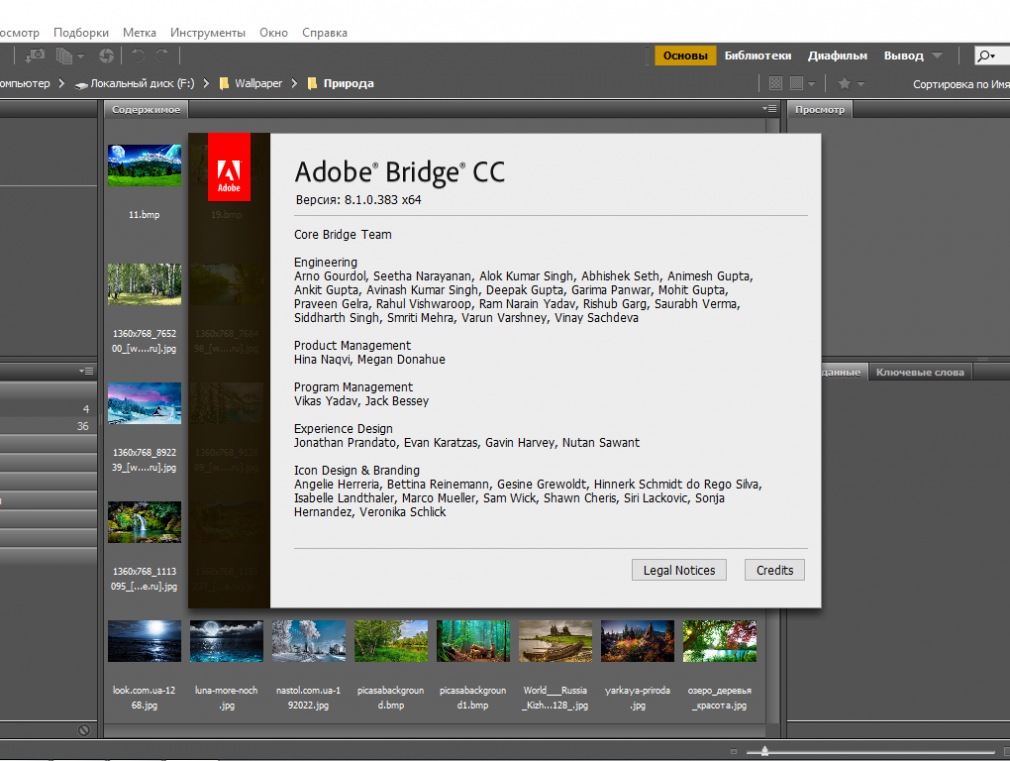The height and width of the screenshot is (761, 1010).
Task: Click the thumbnail quality options icon
Action: point(797,83)
